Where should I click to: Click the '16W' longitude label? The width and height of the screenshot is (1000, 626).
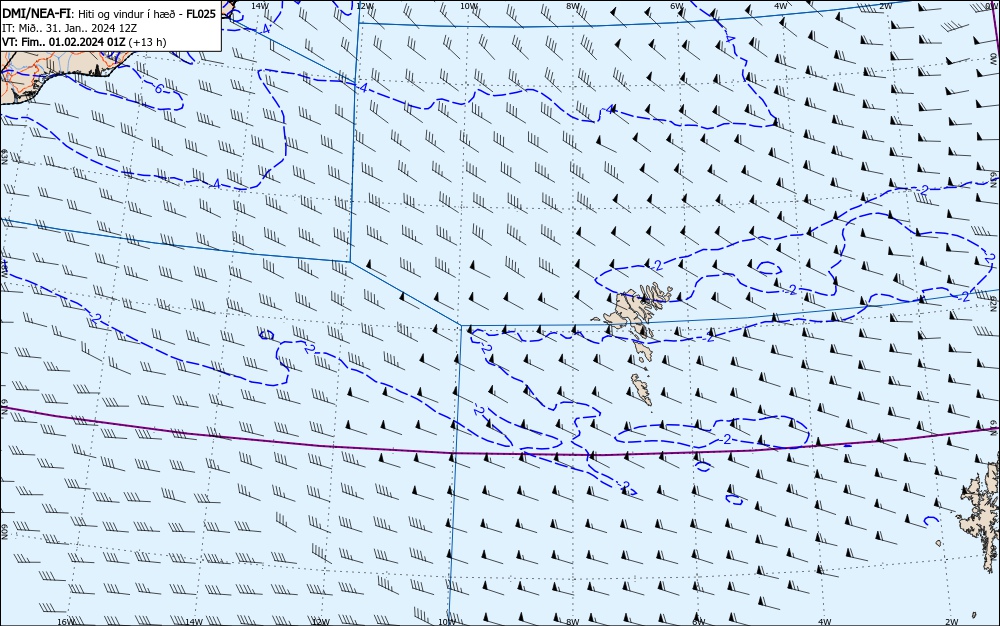[66, 621]
